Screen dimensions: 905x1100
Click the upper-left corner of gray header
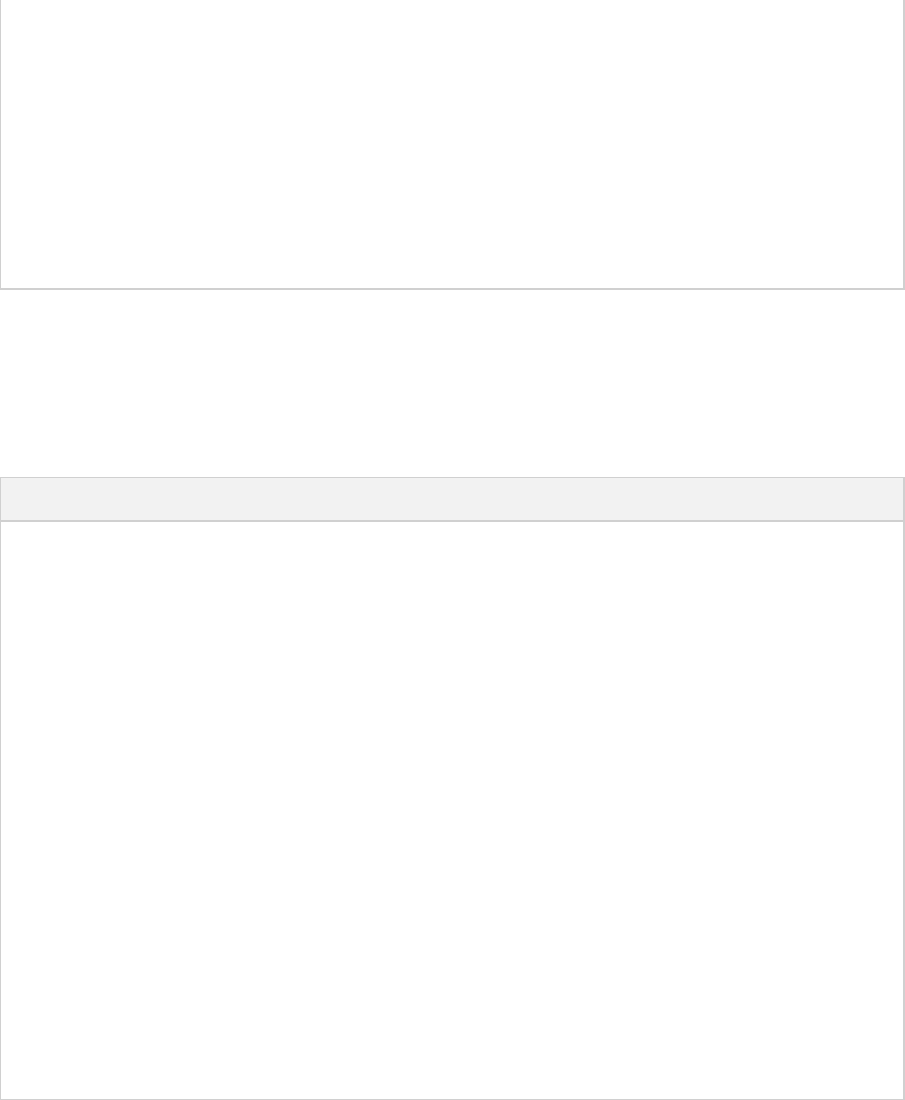1,478
